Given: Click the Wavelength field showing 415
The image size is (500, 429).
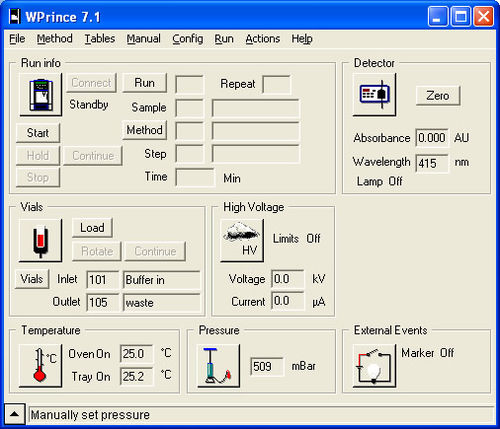Looking at the screenshot, I should (x=432, y=163).
